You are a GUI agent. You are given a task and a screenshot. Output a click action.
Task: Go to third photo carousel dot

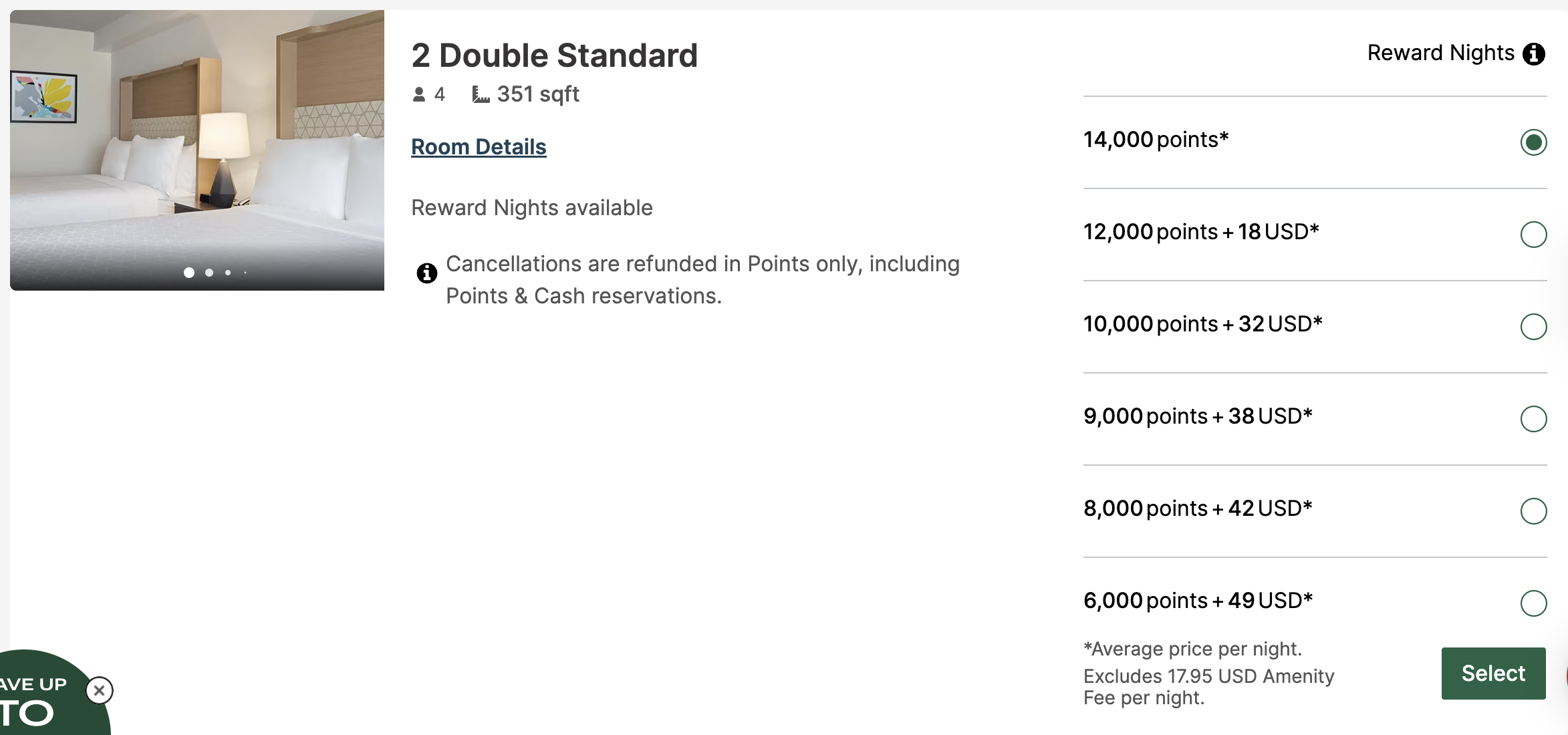[x=228, y=273]
